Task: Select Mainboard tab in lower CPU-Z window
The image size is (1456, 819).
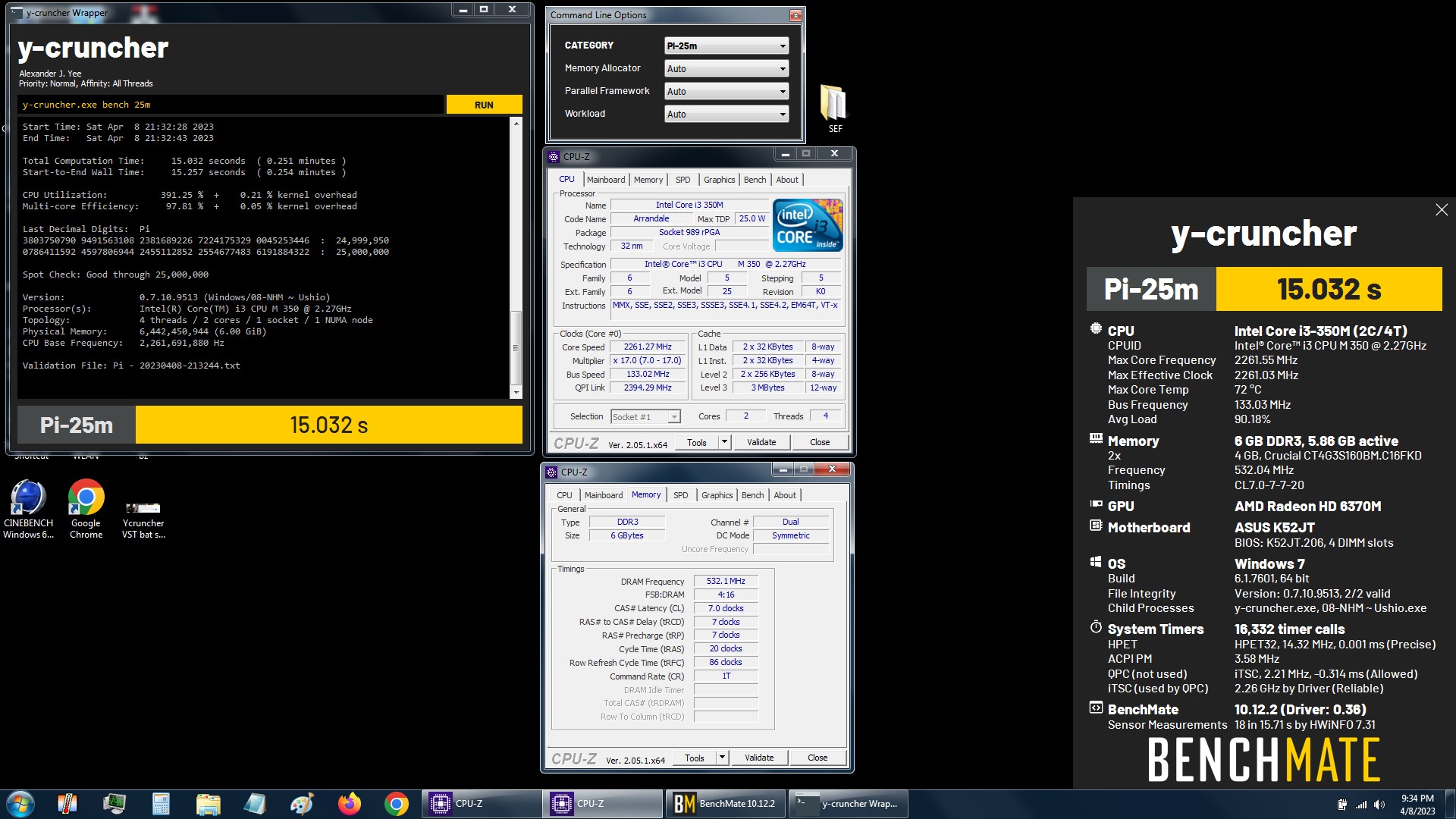Action: pyautogui.click(x=604, y=495)
